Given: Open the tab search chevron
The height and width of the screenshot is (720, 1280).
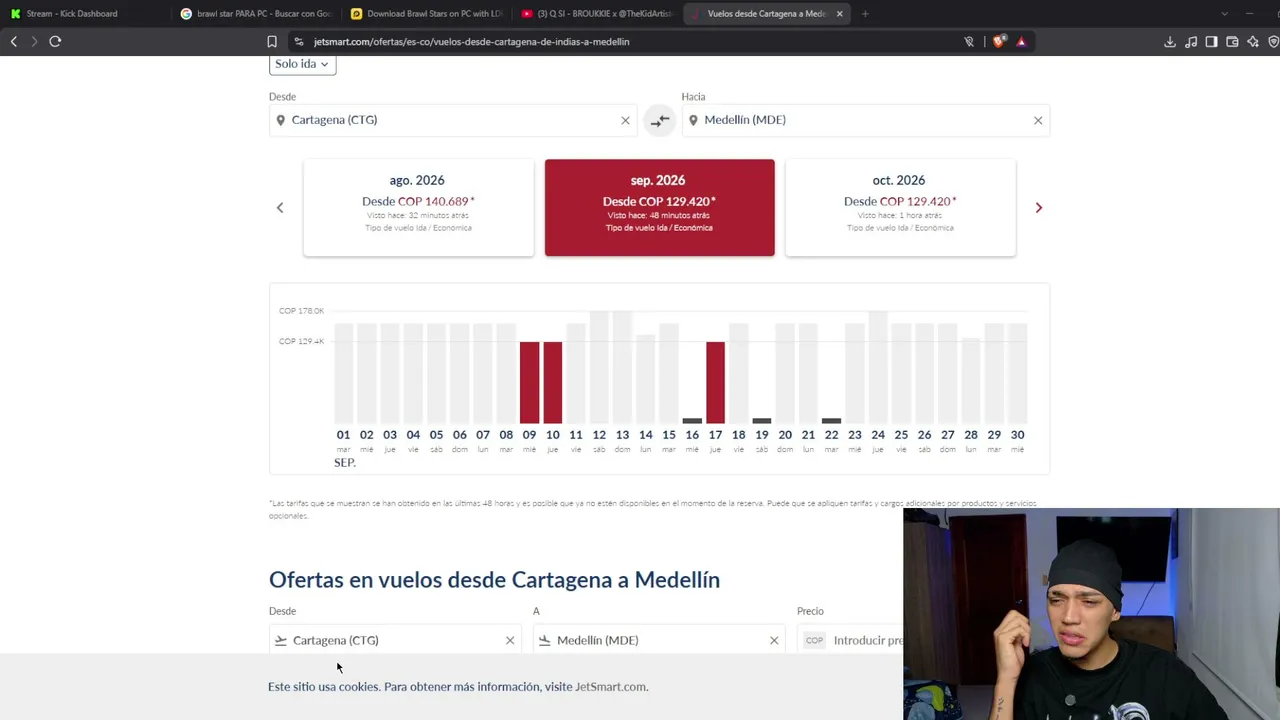Looking at the screenshot, I should point(1224,14).
